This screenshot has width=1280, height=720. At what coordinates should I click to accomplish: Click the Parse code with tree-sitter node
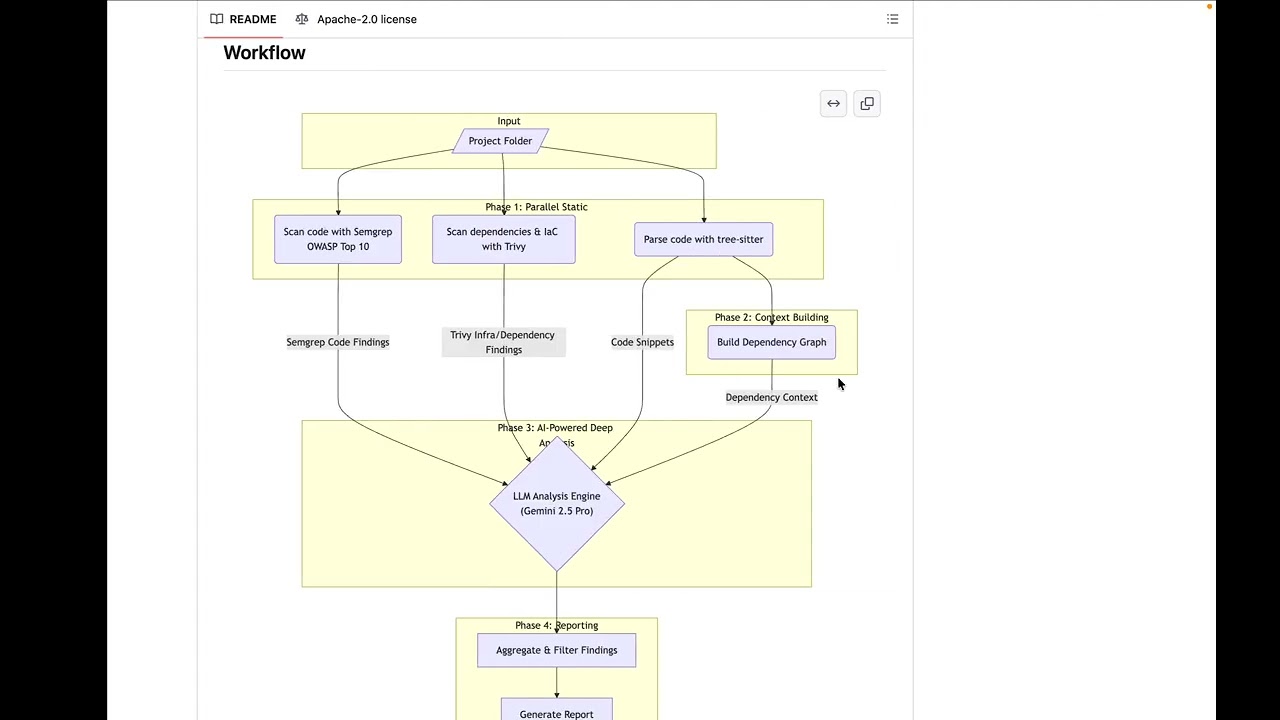[x=703, y=240]
